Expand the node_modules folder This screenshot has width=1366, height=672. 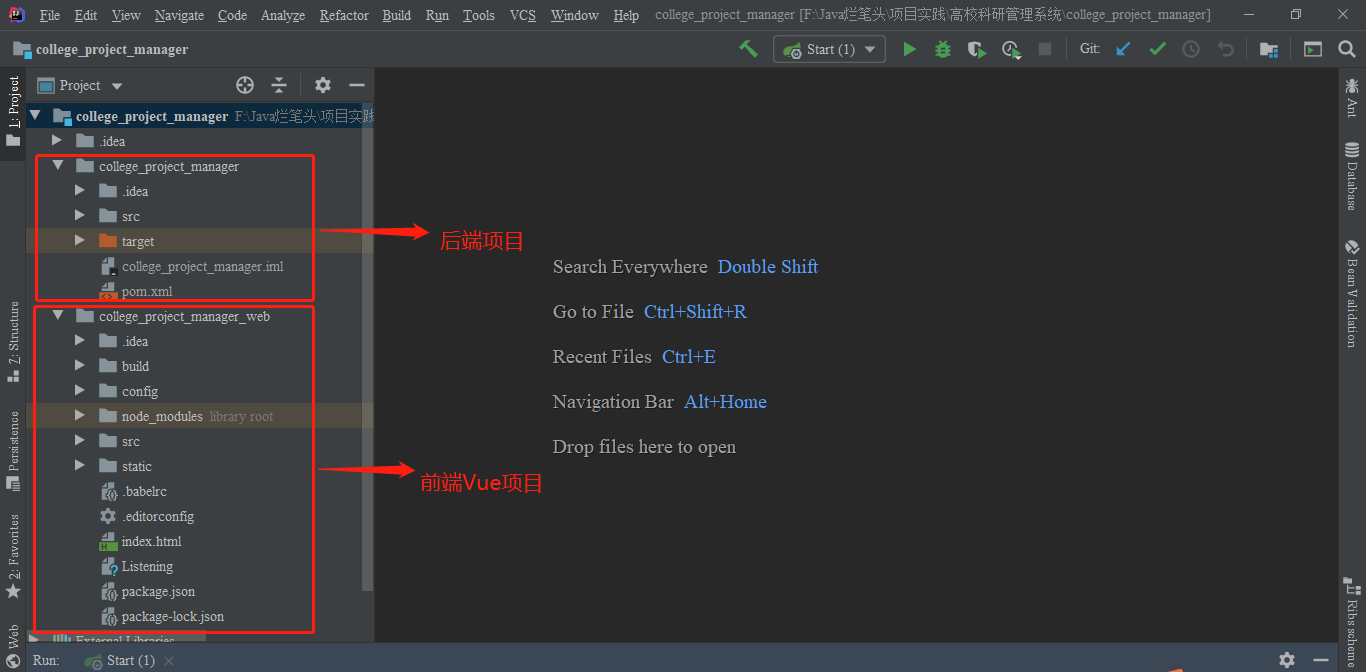tap(80, 416)
